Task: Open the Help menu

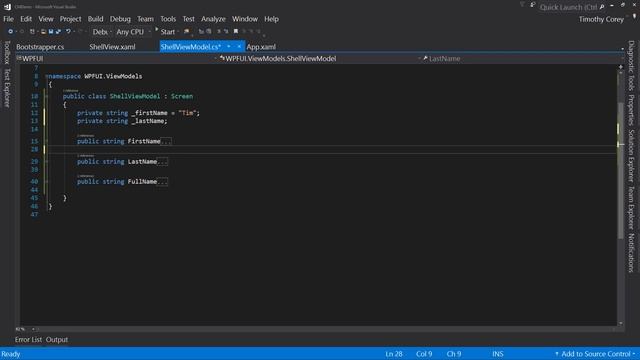Action: pos(271,19)
